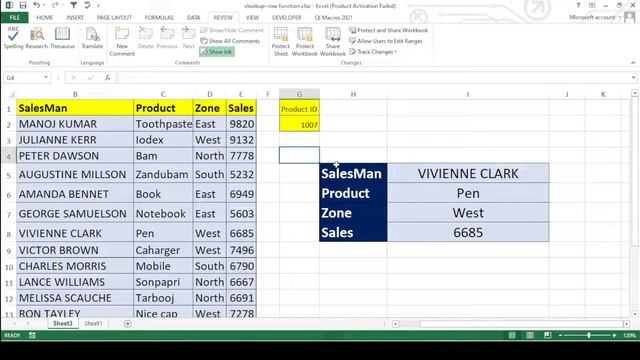Image resolution: width=640 pixels, height=360 pixels.
Task: Switch to Page Break Preview in status bar
Action: 547,335
